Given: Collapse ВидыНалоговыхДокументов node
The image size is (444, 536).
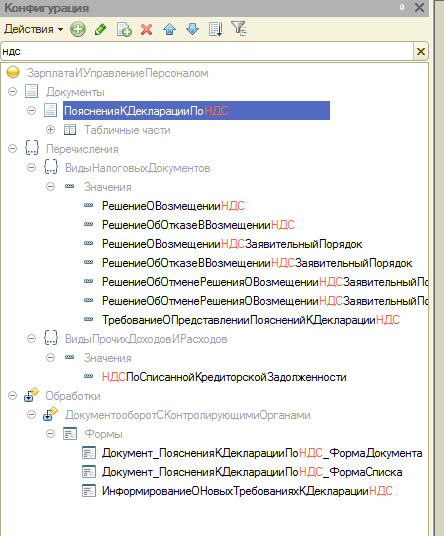Looking at the screenshot, I should click(31, 168).
